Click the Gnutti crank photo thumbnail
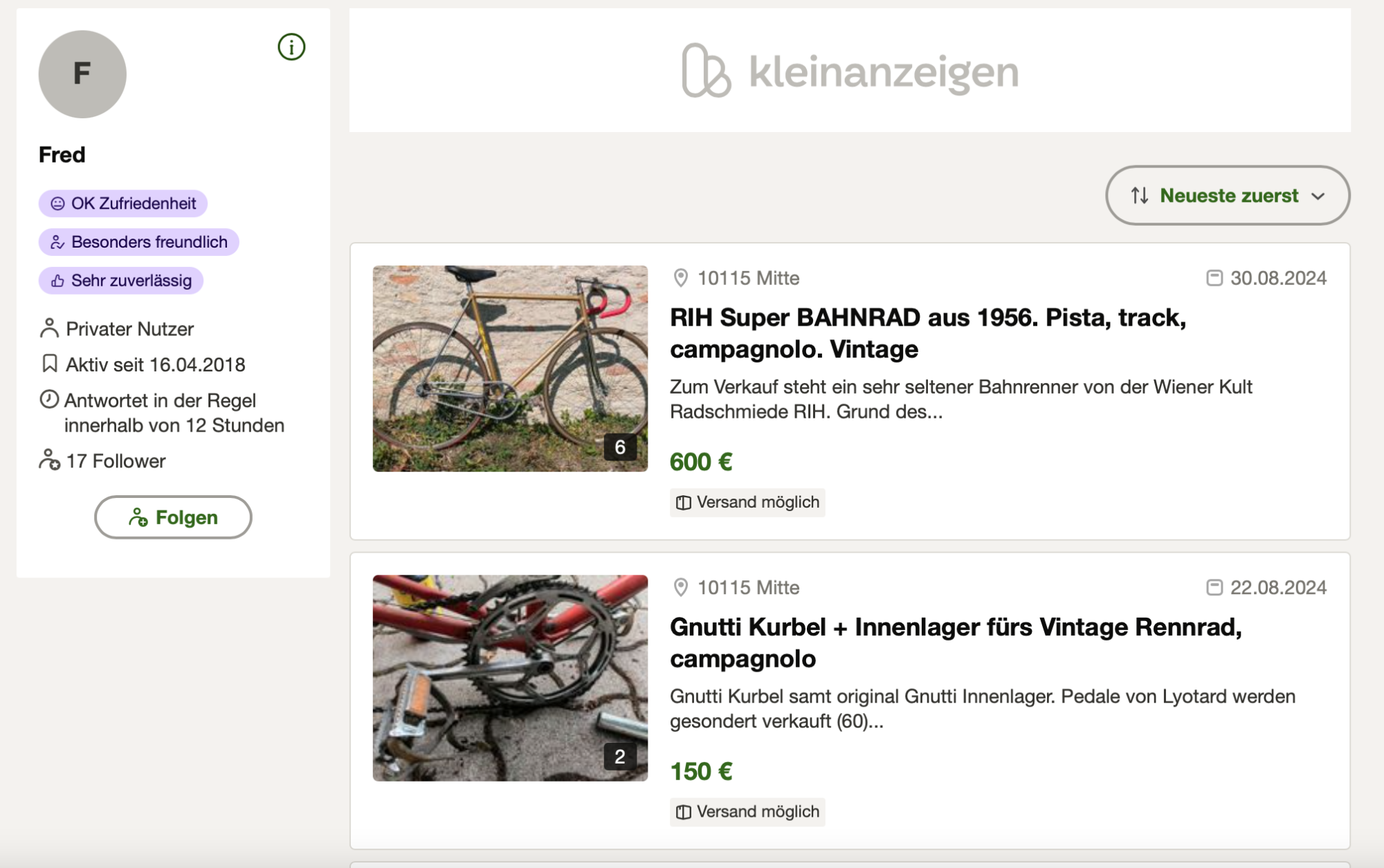This screenshot has width=1384, height=868. click(510, 678)
